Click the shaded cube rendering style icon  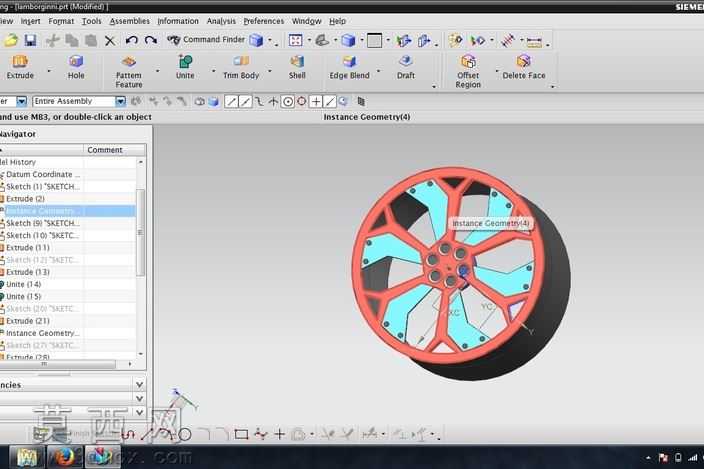click(348, 40)
